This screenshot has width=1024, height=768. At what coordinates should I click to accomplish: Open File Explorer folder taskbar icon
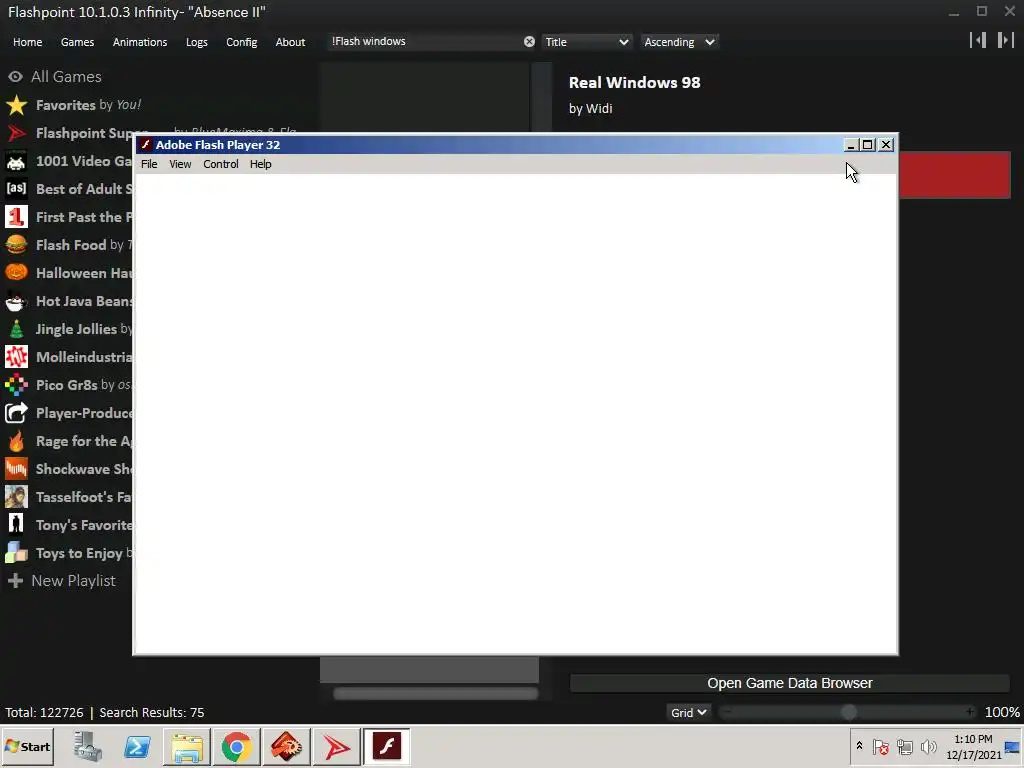(x=187, y=746)
